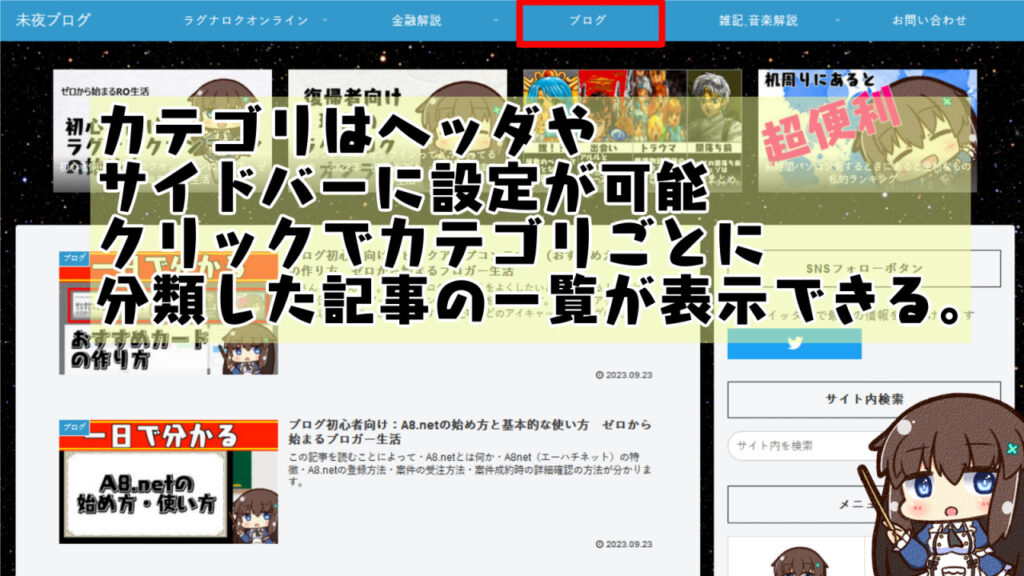Expand the ラグナロクオンライン dropdown arrow

(325, 20)
